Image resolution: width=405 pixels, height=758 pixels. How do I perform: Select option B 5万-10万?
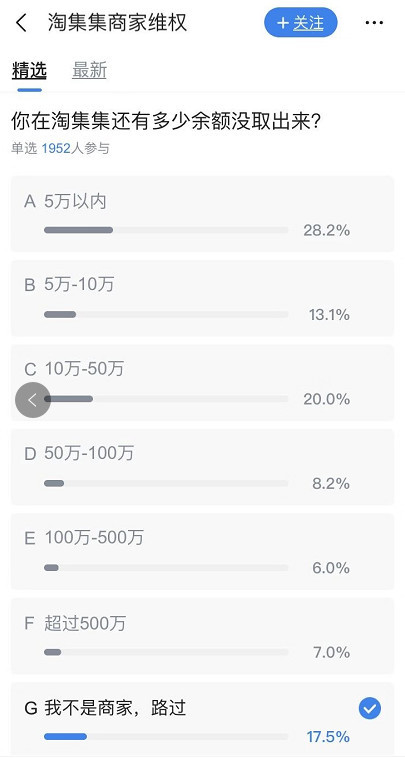coord(202,298)
